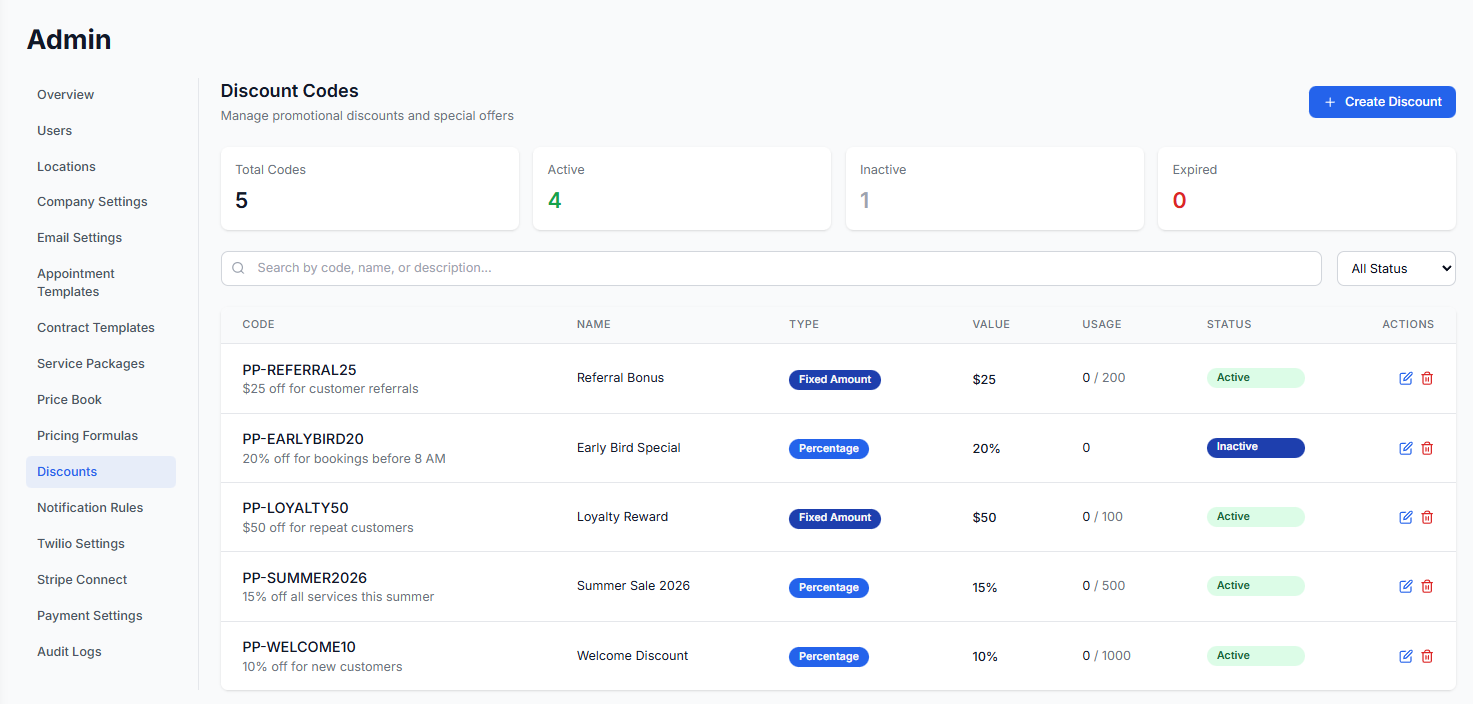Edit the PP-WELCOME10 discount
Screen dimensions: 1473x704
[x=1405, y=656]
